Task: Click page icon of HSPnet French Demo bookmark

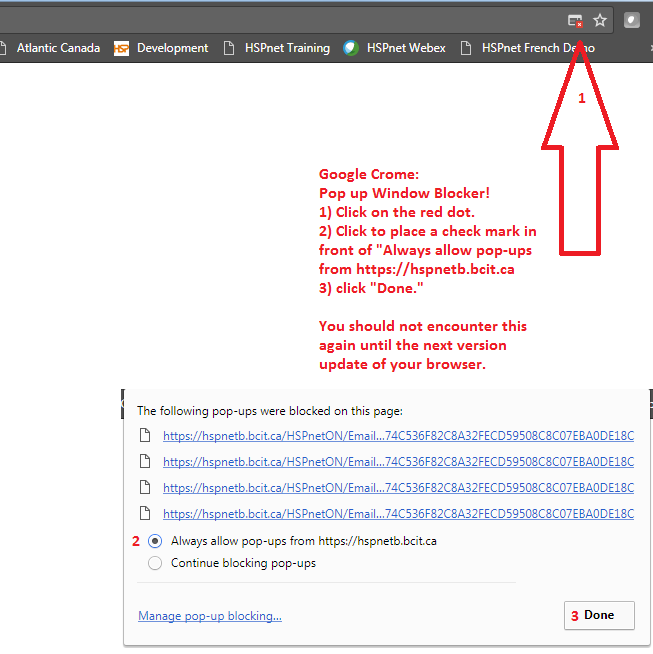Action: pos(466,48)
